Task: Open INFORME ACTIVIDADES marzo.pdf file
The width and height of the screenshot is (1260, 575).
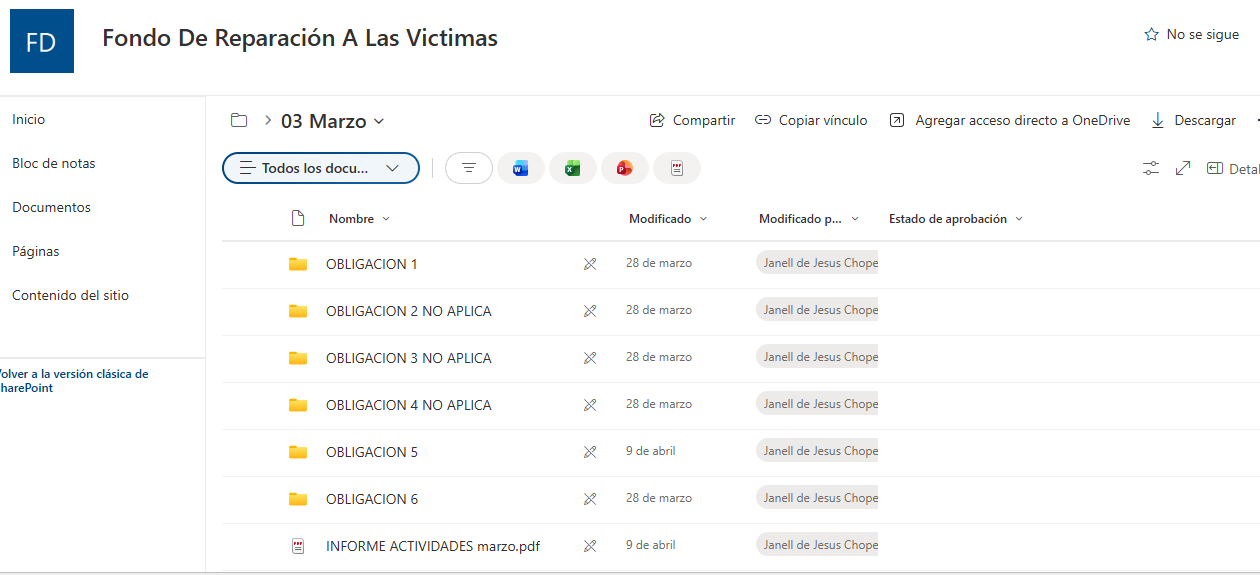Action: 433,546
